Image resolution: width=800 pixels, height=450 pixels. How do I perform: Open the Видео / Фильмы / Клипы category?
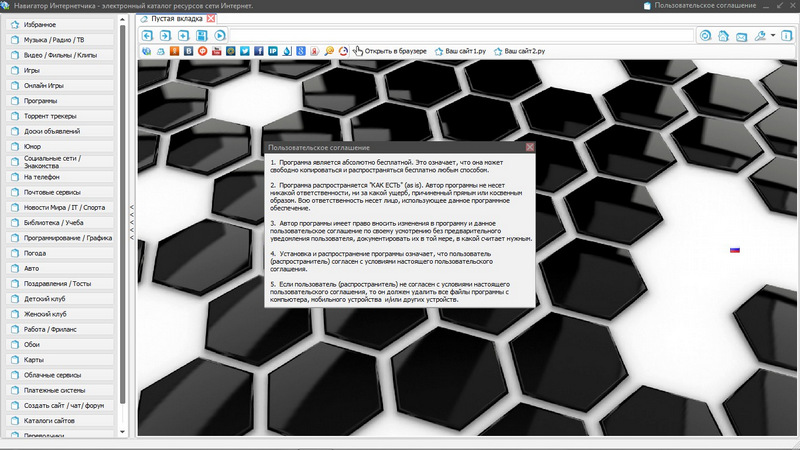click(x=60, y=55)
